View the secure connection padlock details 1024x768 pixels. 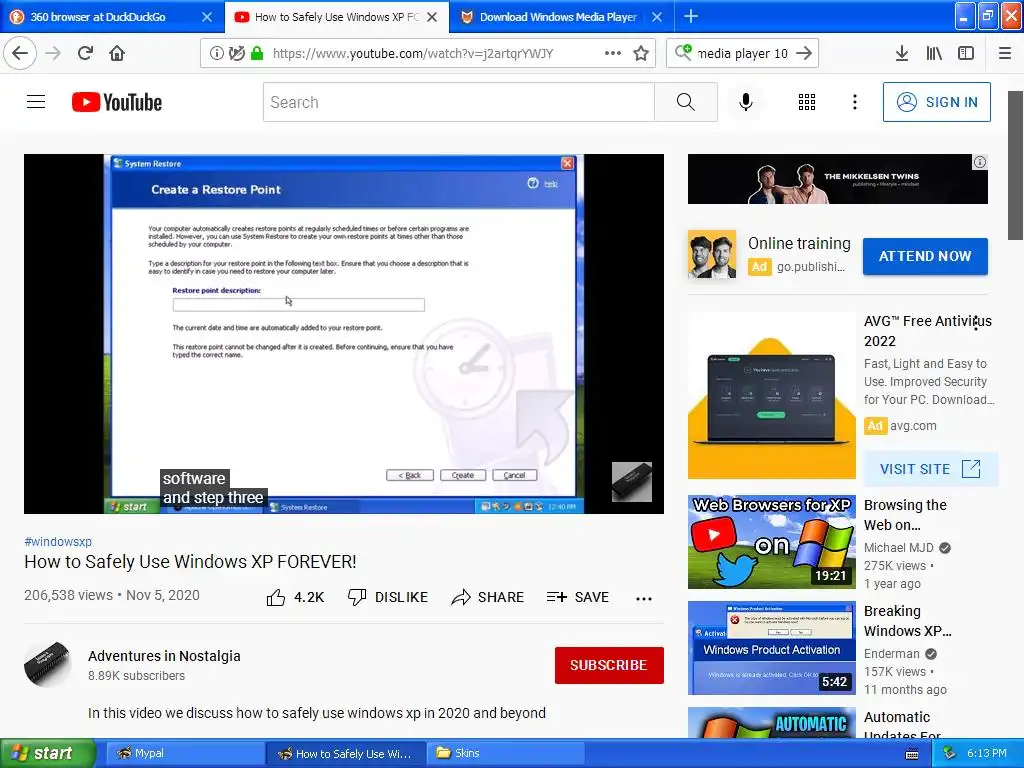coord(257,53)
